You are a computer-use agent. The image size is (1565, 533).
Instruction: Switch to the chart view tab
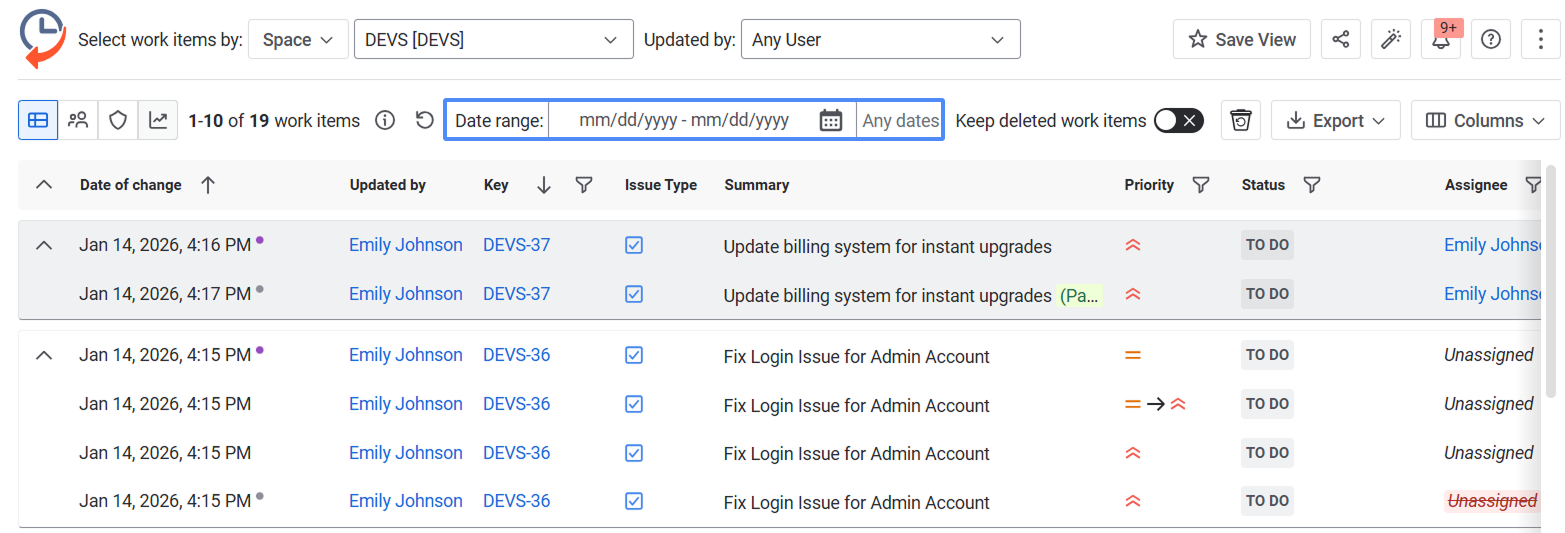(x=158, y=121)
